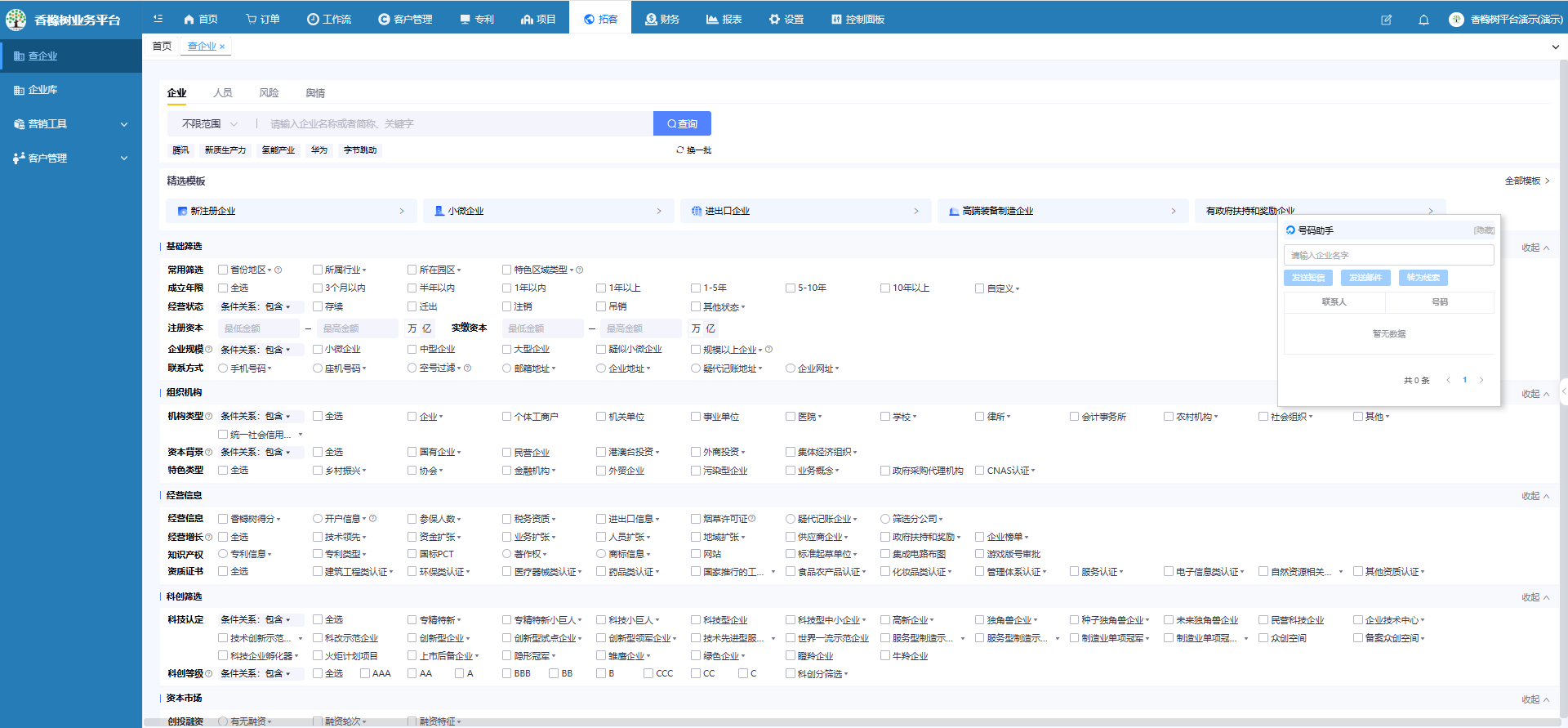Click the 进出口企业 globe icon
The height and width of the screenshot is (728, 1568).
(x=697, y=211)
